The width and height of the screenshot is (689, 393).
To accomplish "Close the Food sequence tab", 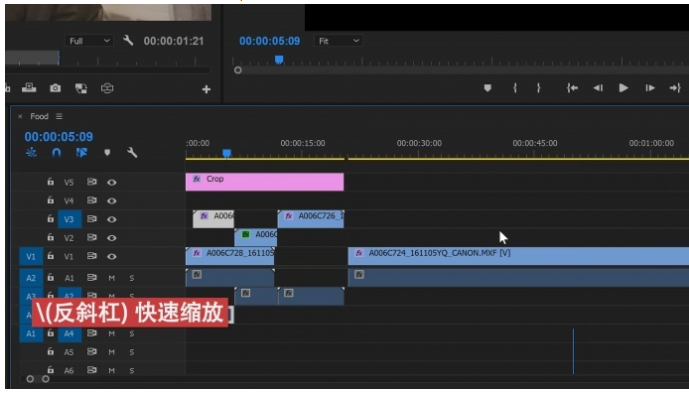I will tap(20, 116).
